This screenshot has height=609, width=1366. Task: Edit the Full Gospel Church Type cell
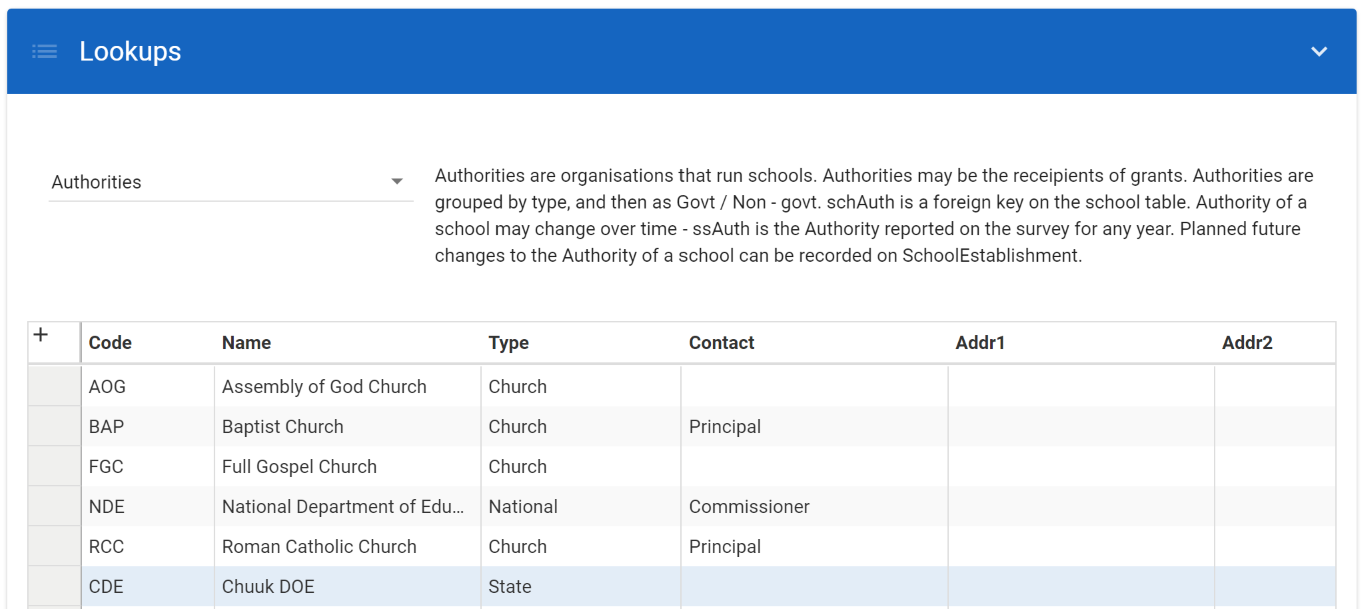tap(517, 467)
